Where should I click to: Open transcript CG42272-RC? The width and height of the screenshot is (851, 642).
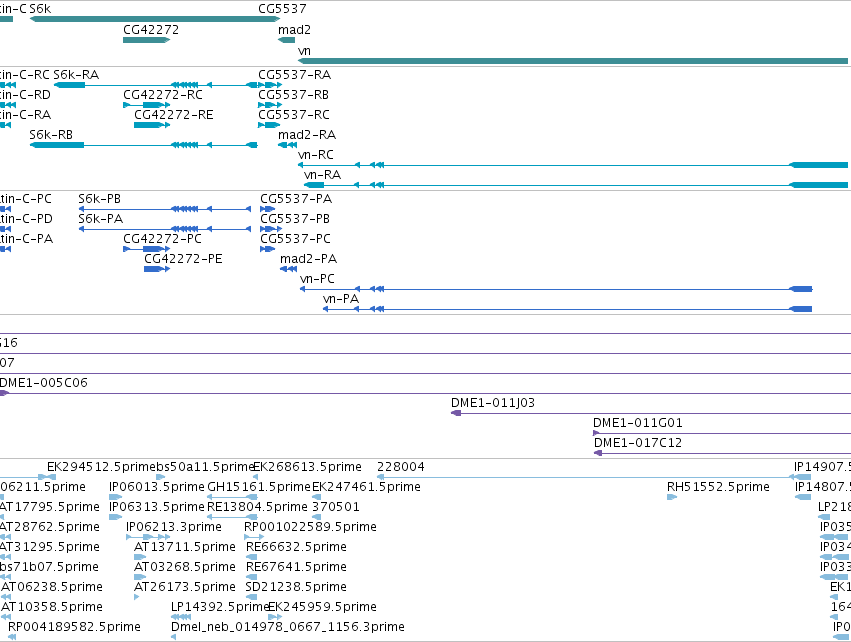pos(147,105)
